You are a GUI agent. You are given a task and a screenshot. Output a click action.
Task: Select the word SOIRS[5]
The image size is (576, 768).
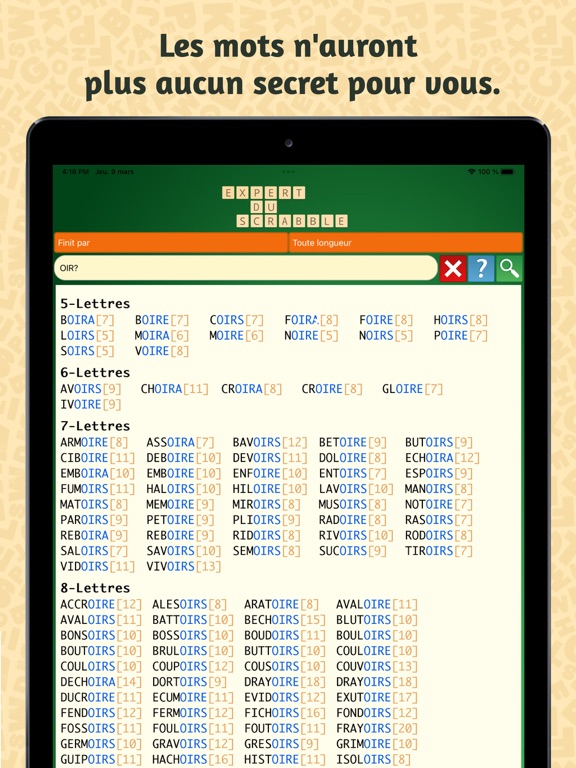click(x=87, y=351)
